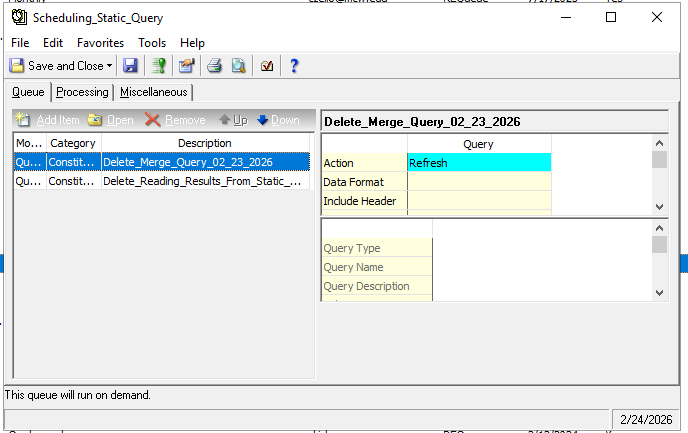
Task: Click the green run-now toolbar icon
Action: click(158, 66)
